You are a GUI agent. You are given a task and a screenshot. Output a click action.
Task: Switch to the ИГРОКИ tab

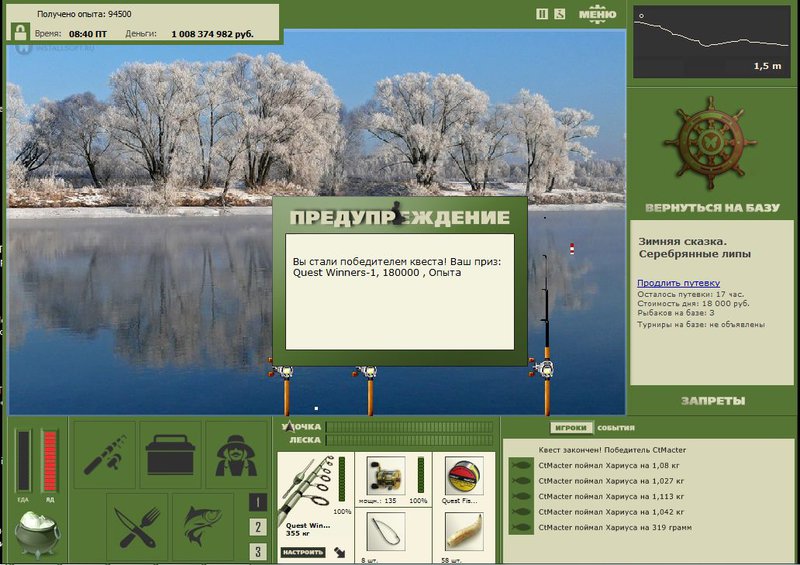[x=571, y=428]
